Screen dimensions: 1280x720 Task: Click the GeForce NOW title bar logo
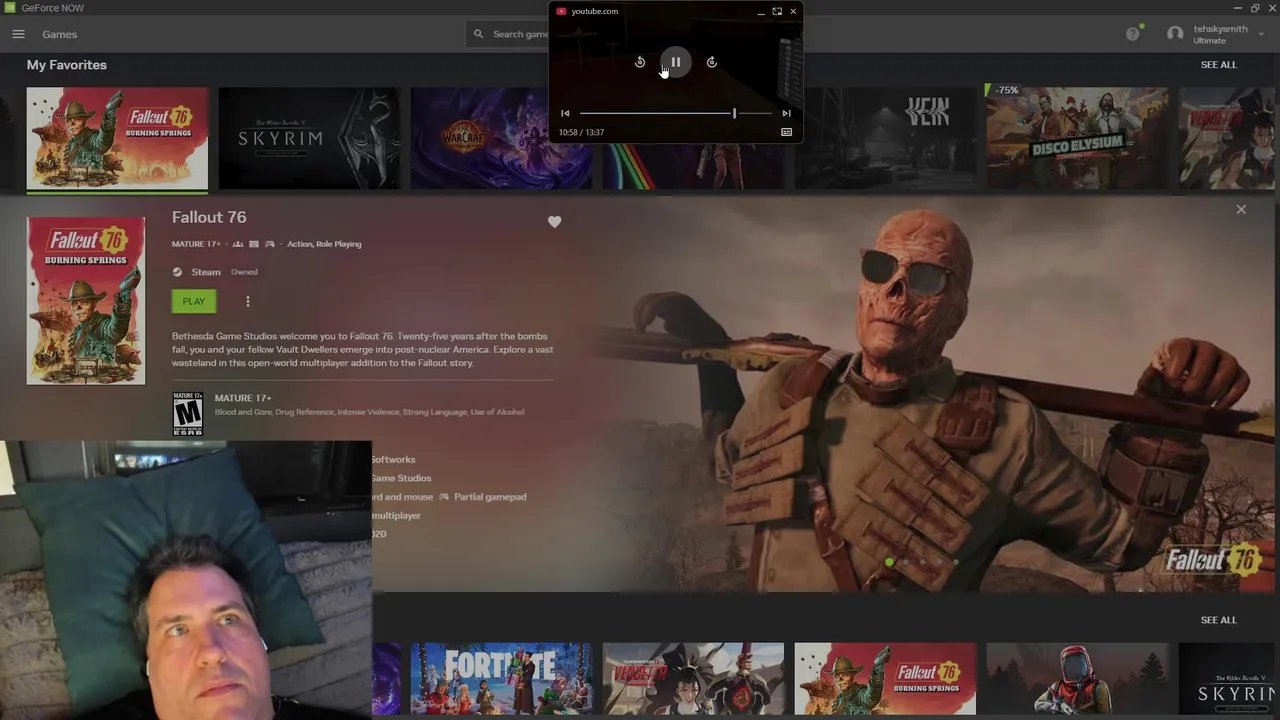[x=10, y=8]
